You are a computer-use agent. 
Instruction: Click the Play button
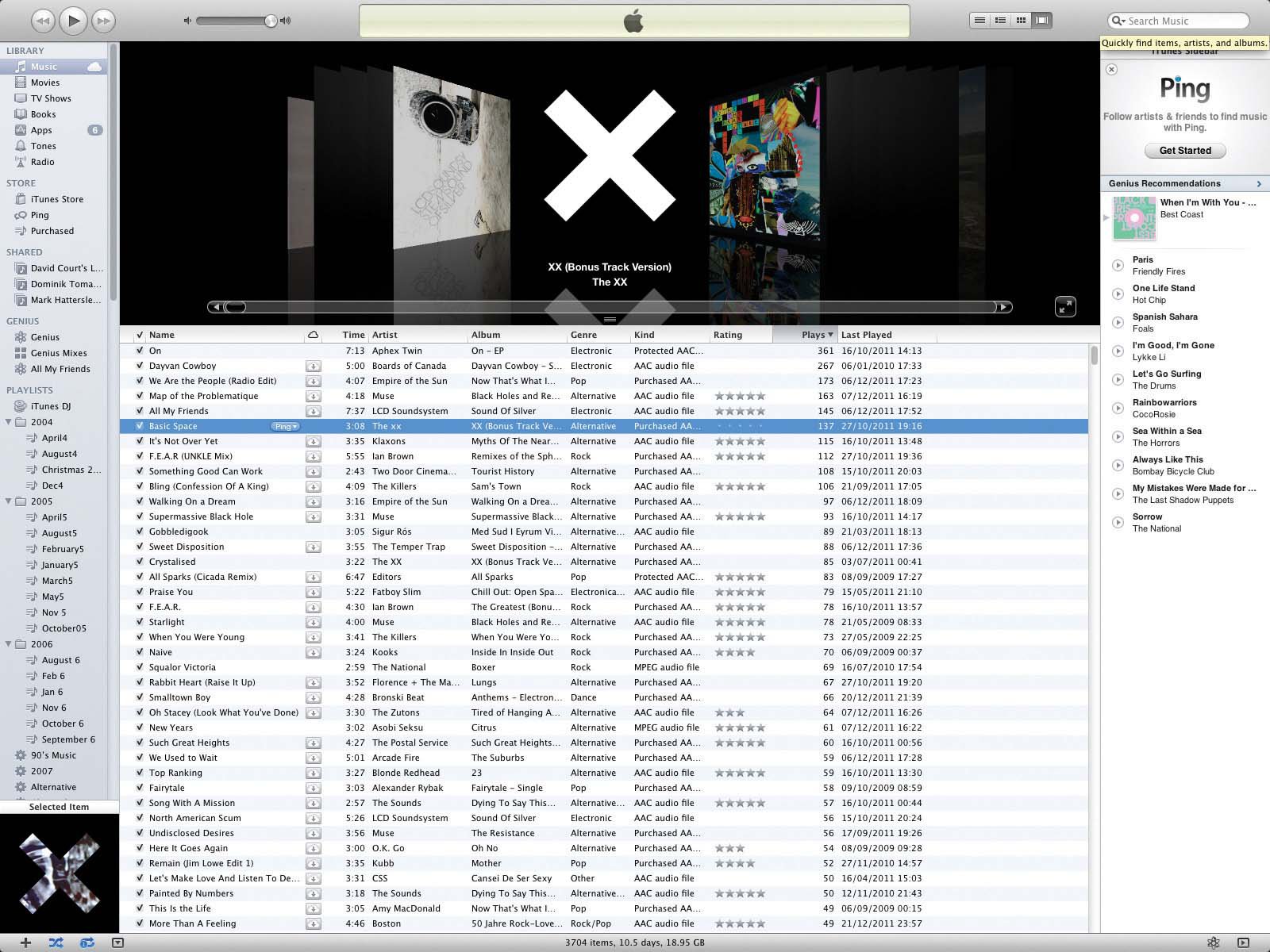coord(73,21)
